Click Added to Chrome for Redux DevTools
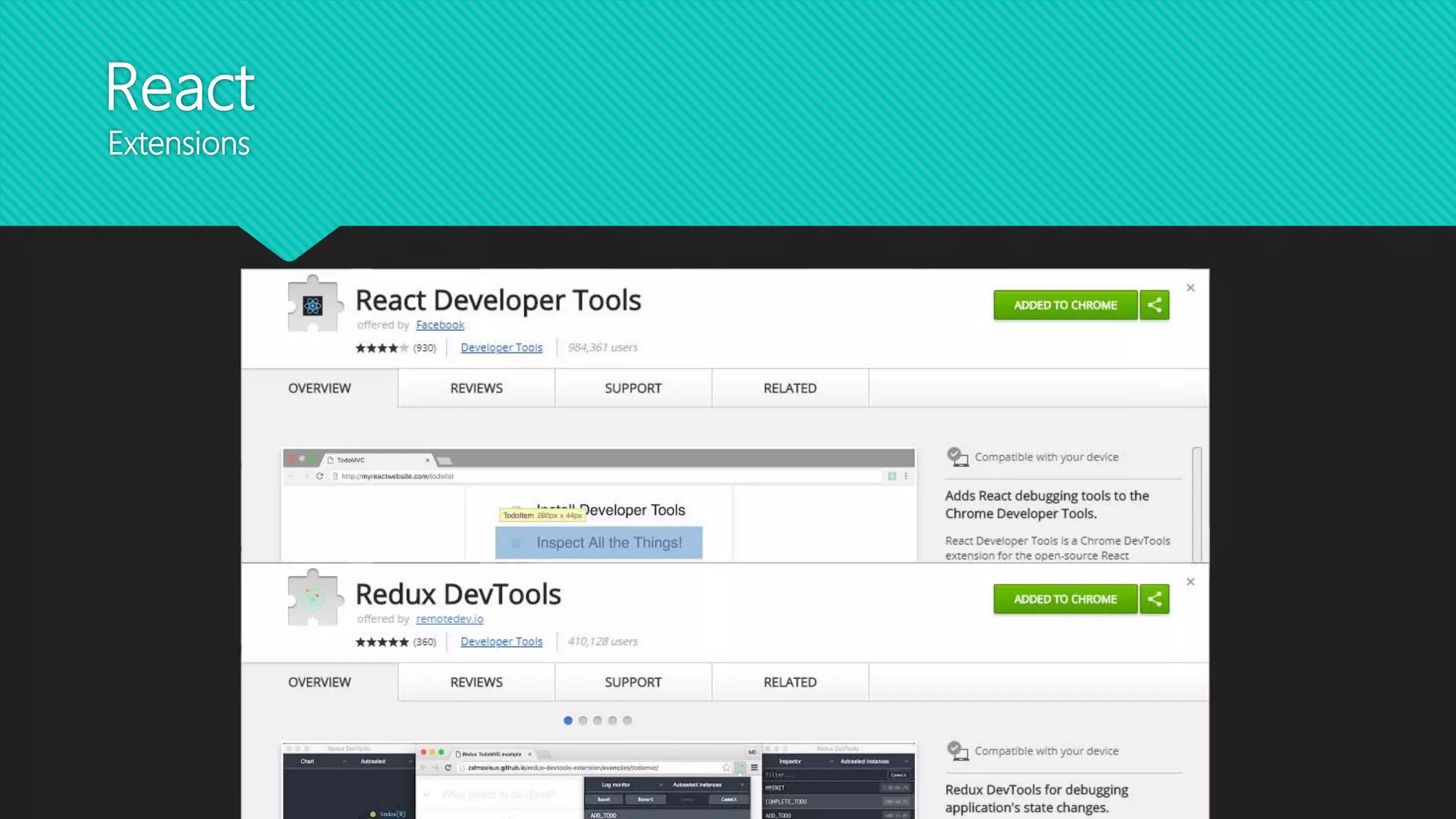The height and width of the screenshot is (819, 1456). coord(1065,599)
